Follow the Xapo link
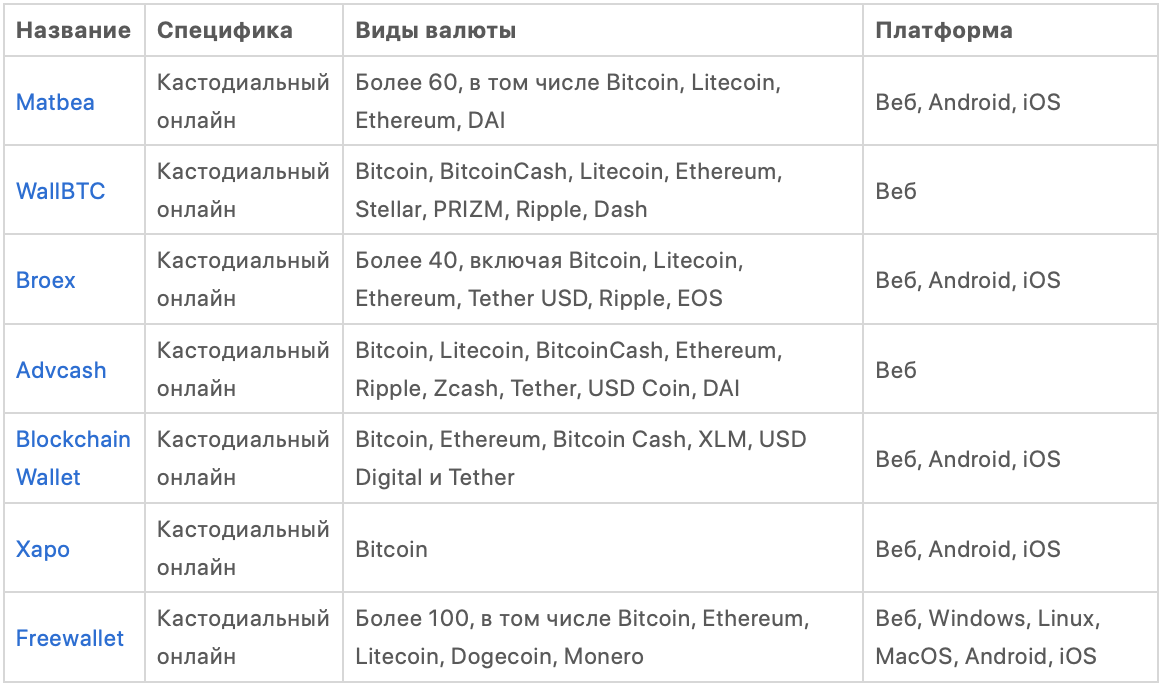The height and width of the screenshot is (684, 1160). point(43,549)
